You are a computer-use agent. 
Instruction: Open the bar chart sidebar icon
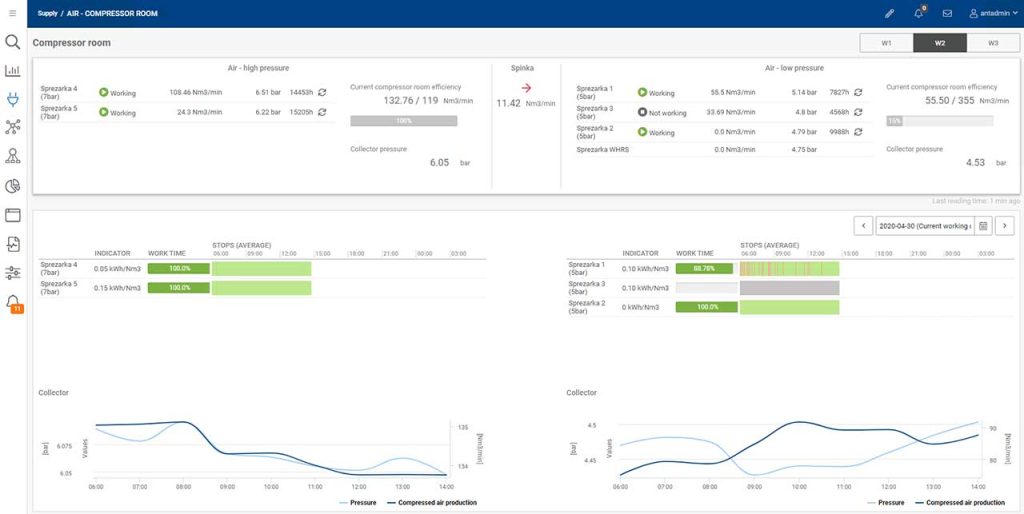tap(13, 71)
